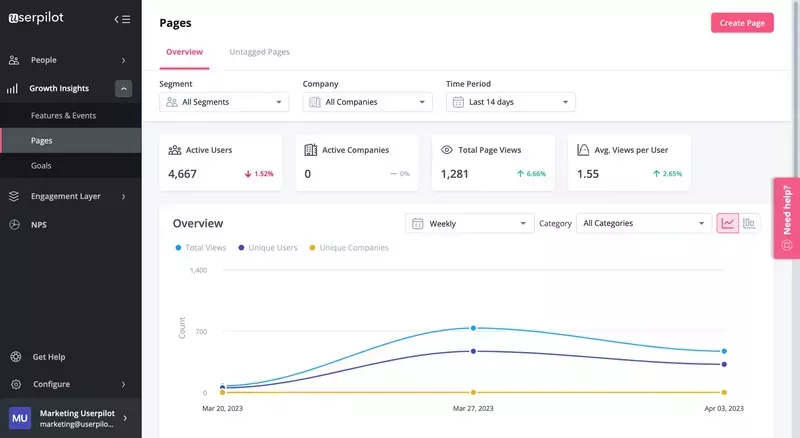Viewport: 800px width, 438px height.
Task: Open the Weekly interval dropdown
Action: pyautogui.click(x=468, y=224)
